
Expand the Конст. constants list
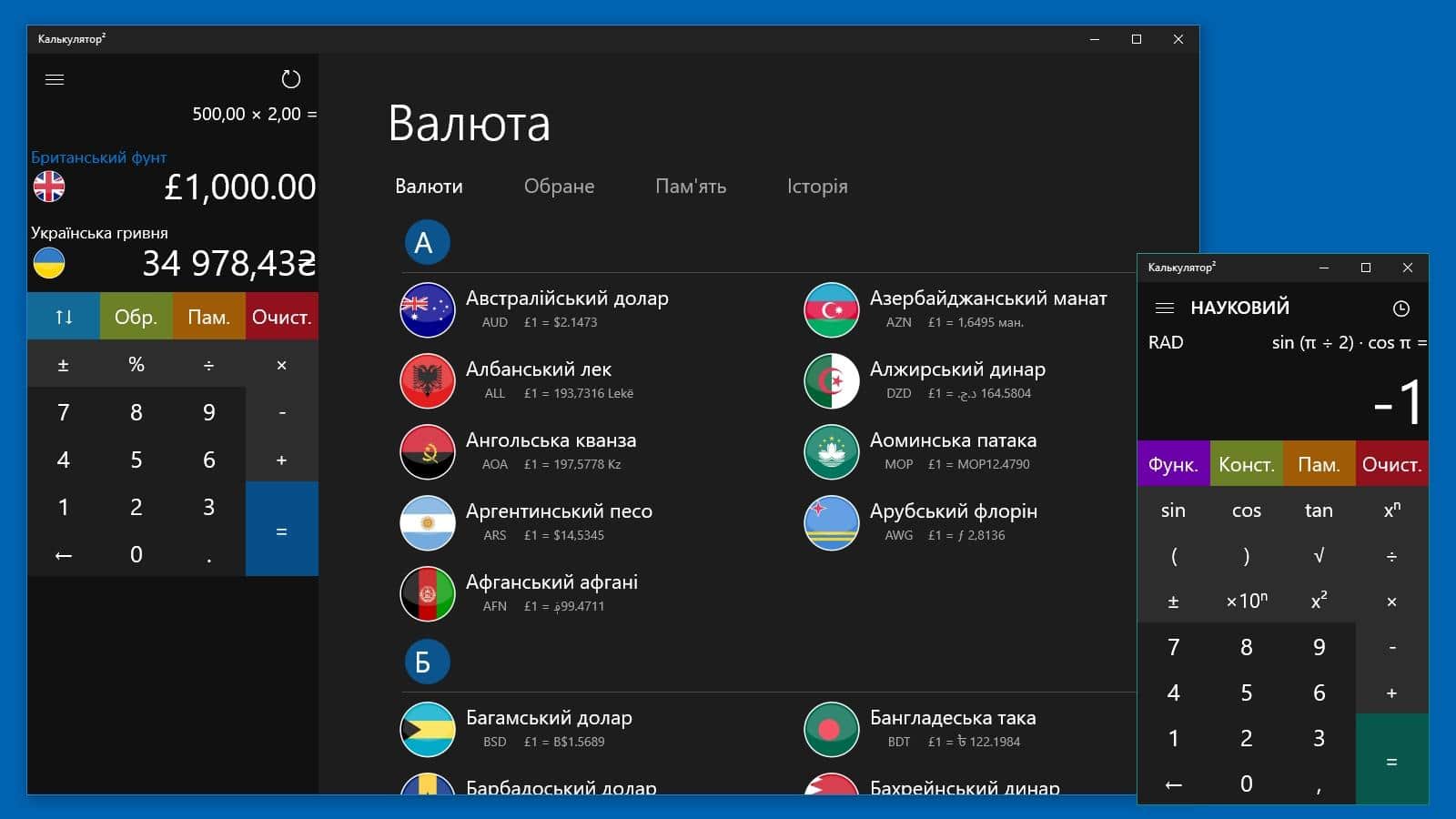pyautogui.click(x=1246, y=464)
